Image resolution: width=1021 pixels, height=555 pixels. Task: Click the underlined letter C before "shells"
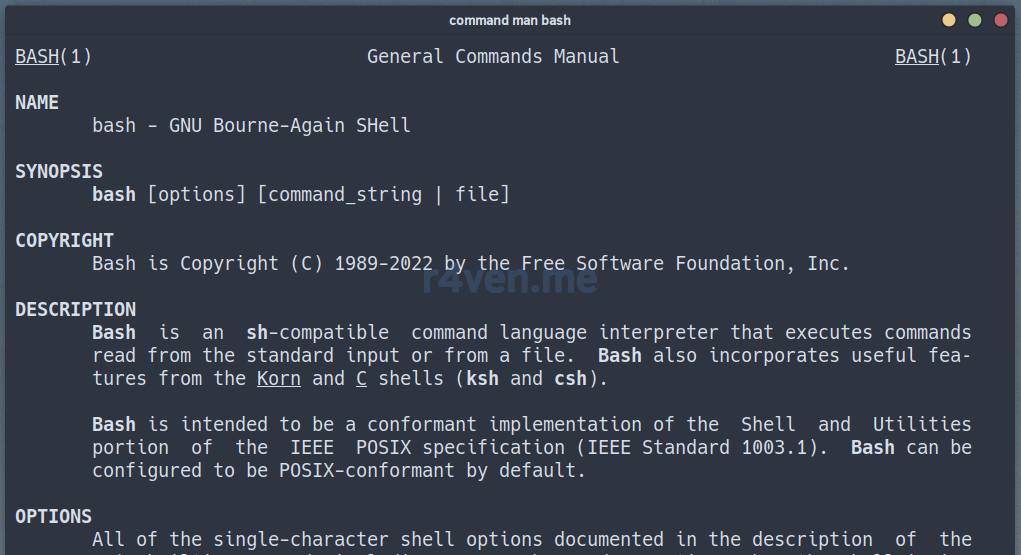click(362, 379)
